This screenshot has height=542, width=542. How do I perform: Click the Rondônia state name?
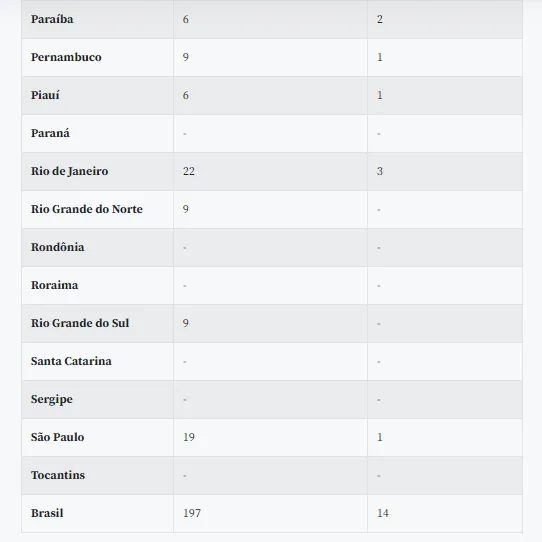point(58,247)
